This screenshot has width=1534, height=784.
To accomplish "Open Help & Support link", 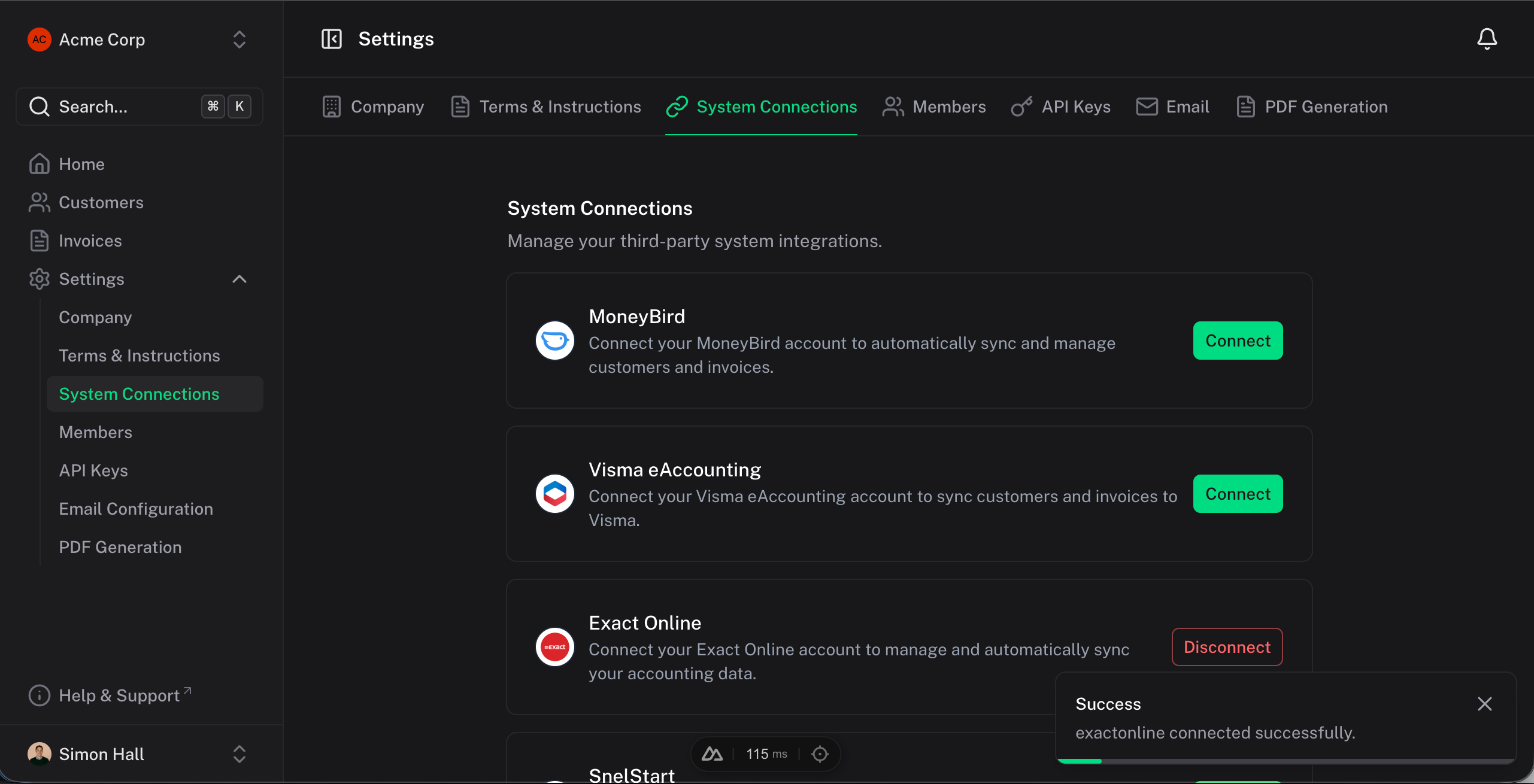I will (140, 695).
